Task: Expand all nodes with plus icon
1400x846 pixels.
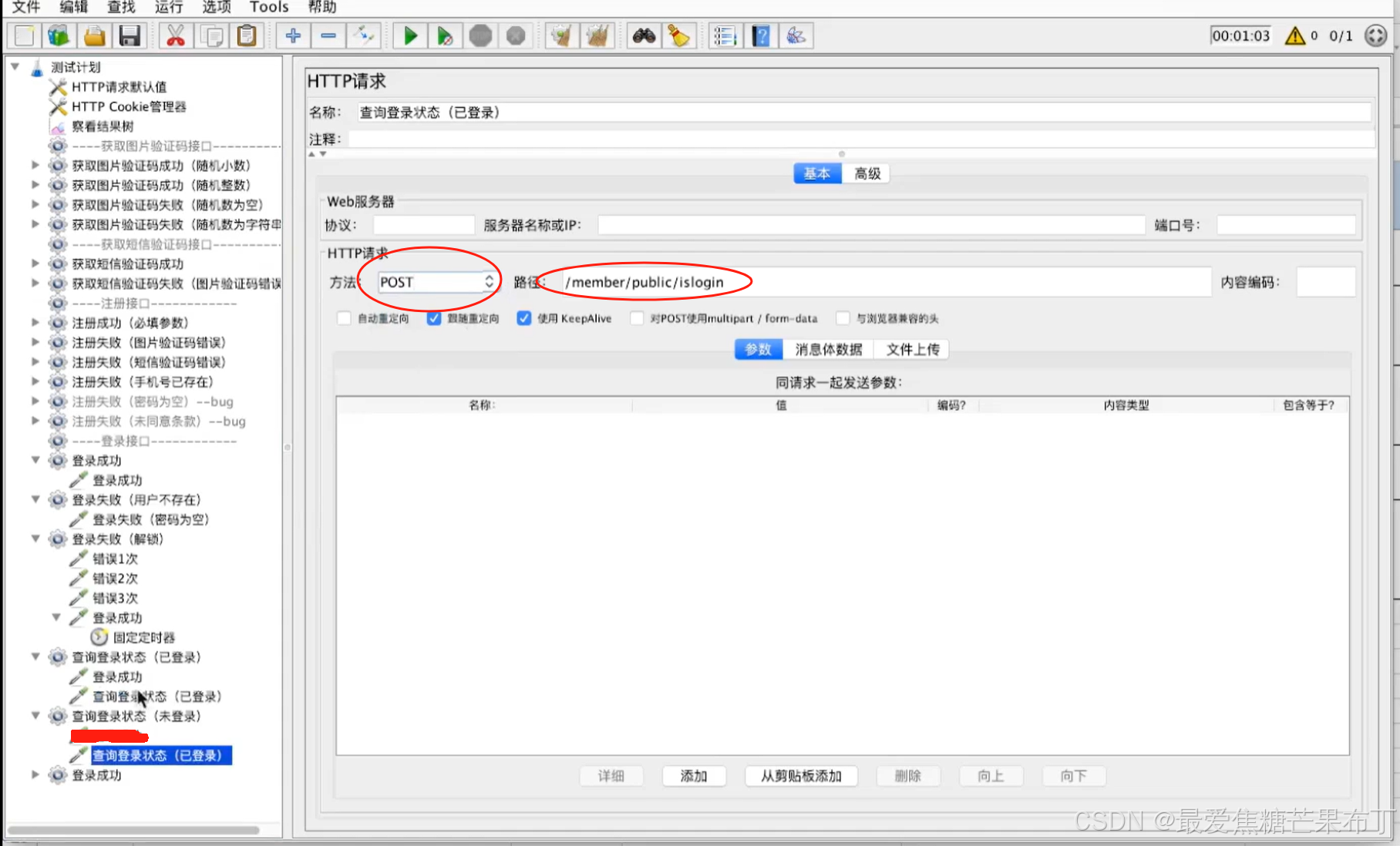Action: click(x=293, y=35)
